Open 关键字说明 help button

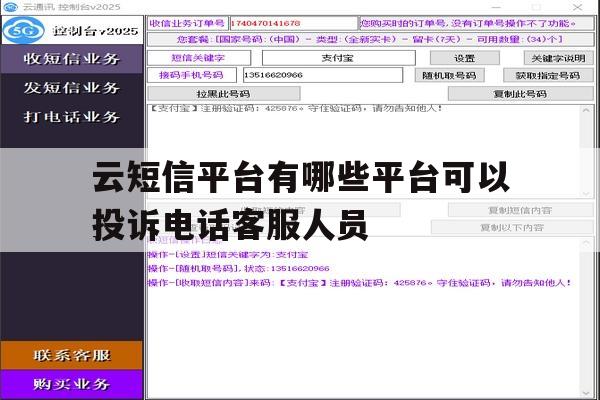pyautogui.click(x=558, y=58)
